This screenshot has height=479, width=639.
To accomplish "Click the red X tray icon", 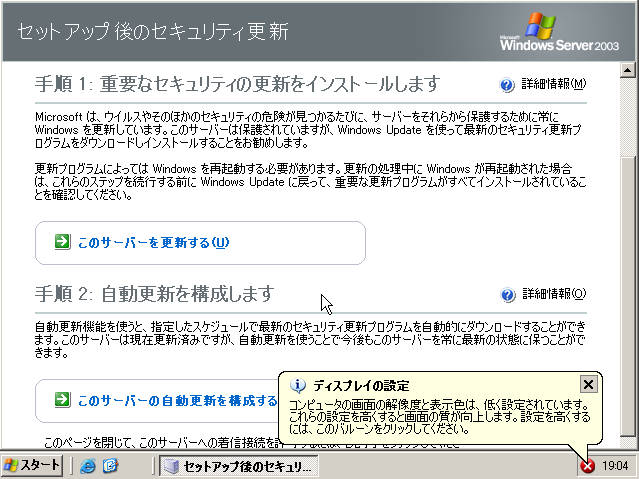I will (588, 466).
